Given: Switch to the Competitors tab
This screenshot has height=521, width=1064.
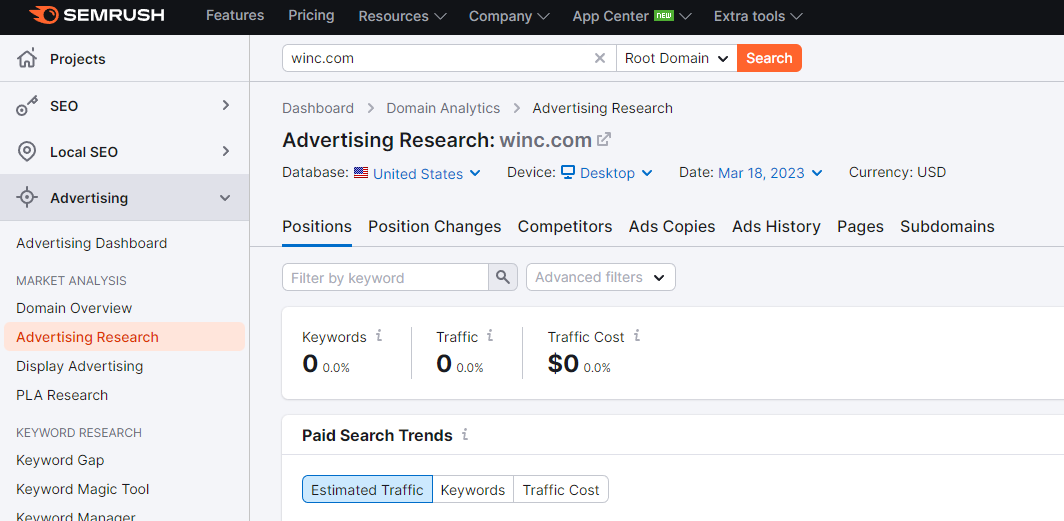Looking at the screenshot, I should pyautogui.click(x=565, y=227).
